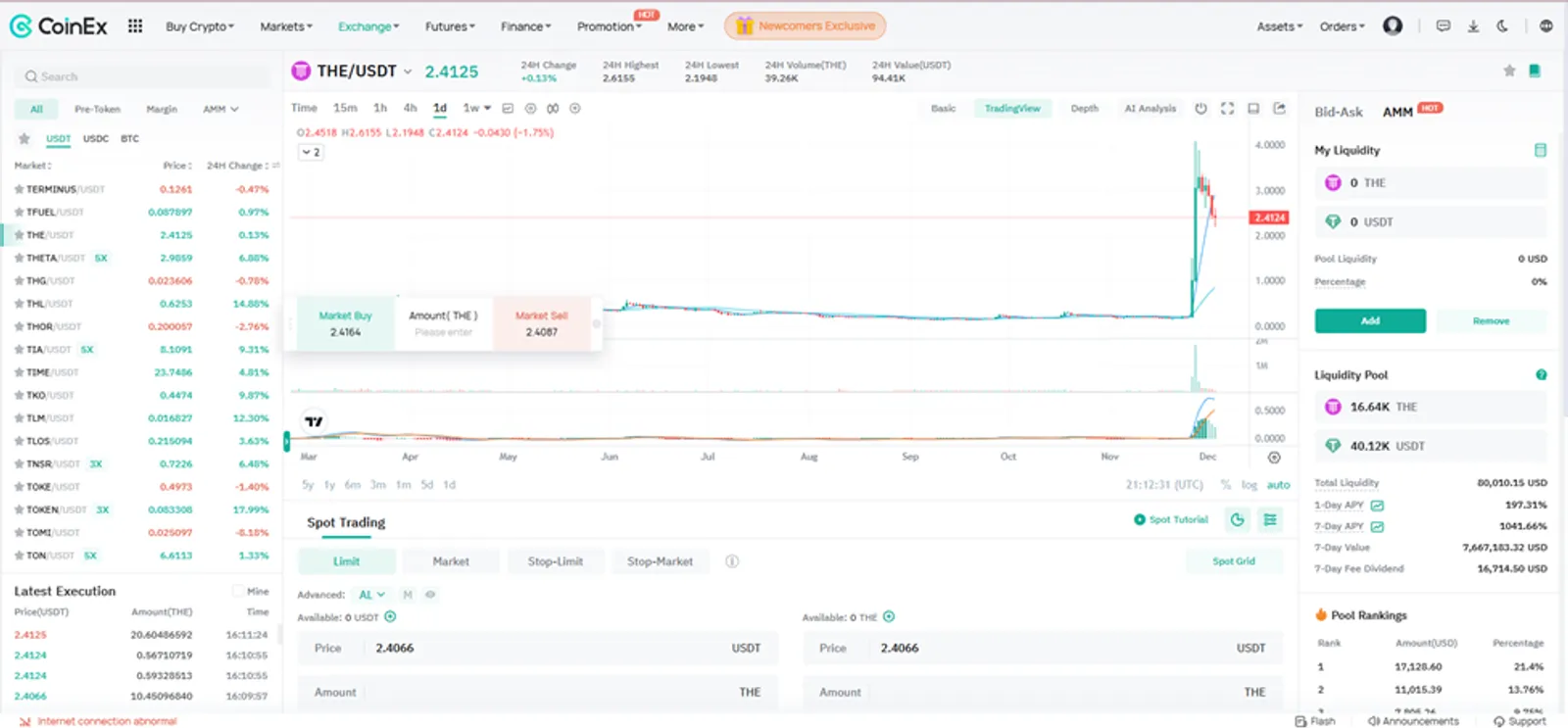Open the AI Analysis tab

1150,109
